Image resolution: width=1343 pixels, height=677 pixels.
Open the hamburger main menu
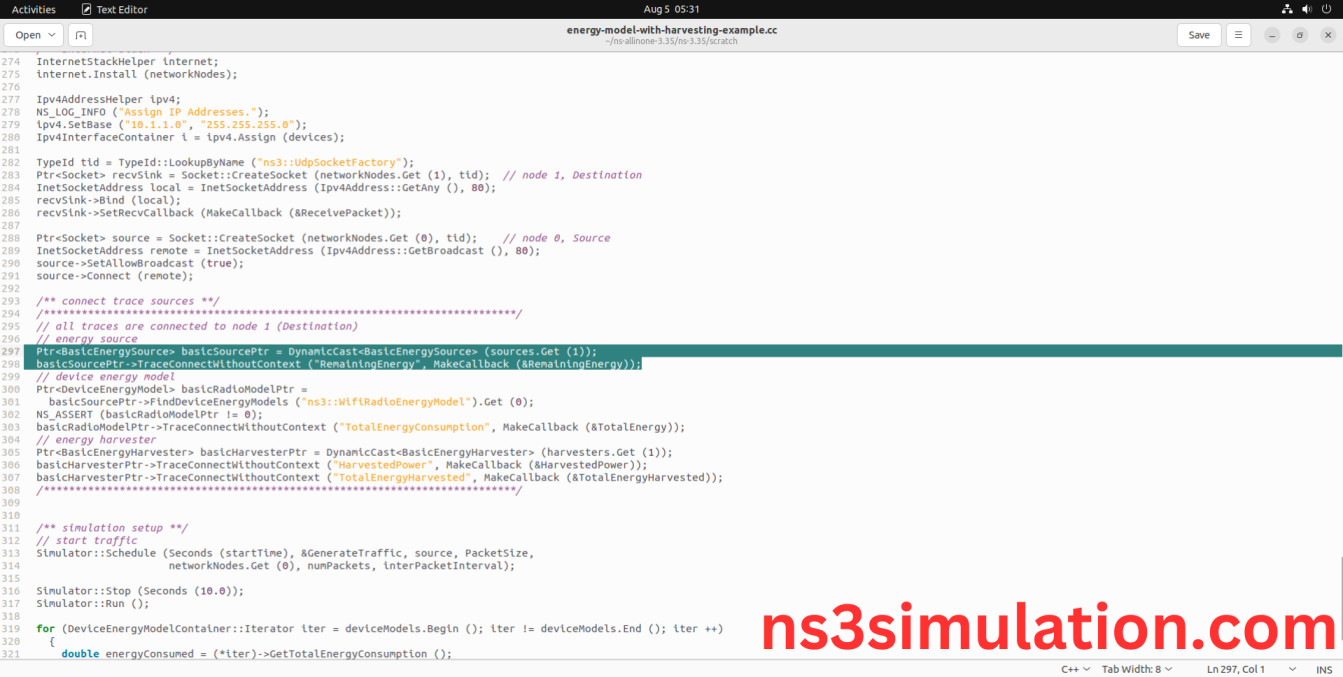[1238, 34]
